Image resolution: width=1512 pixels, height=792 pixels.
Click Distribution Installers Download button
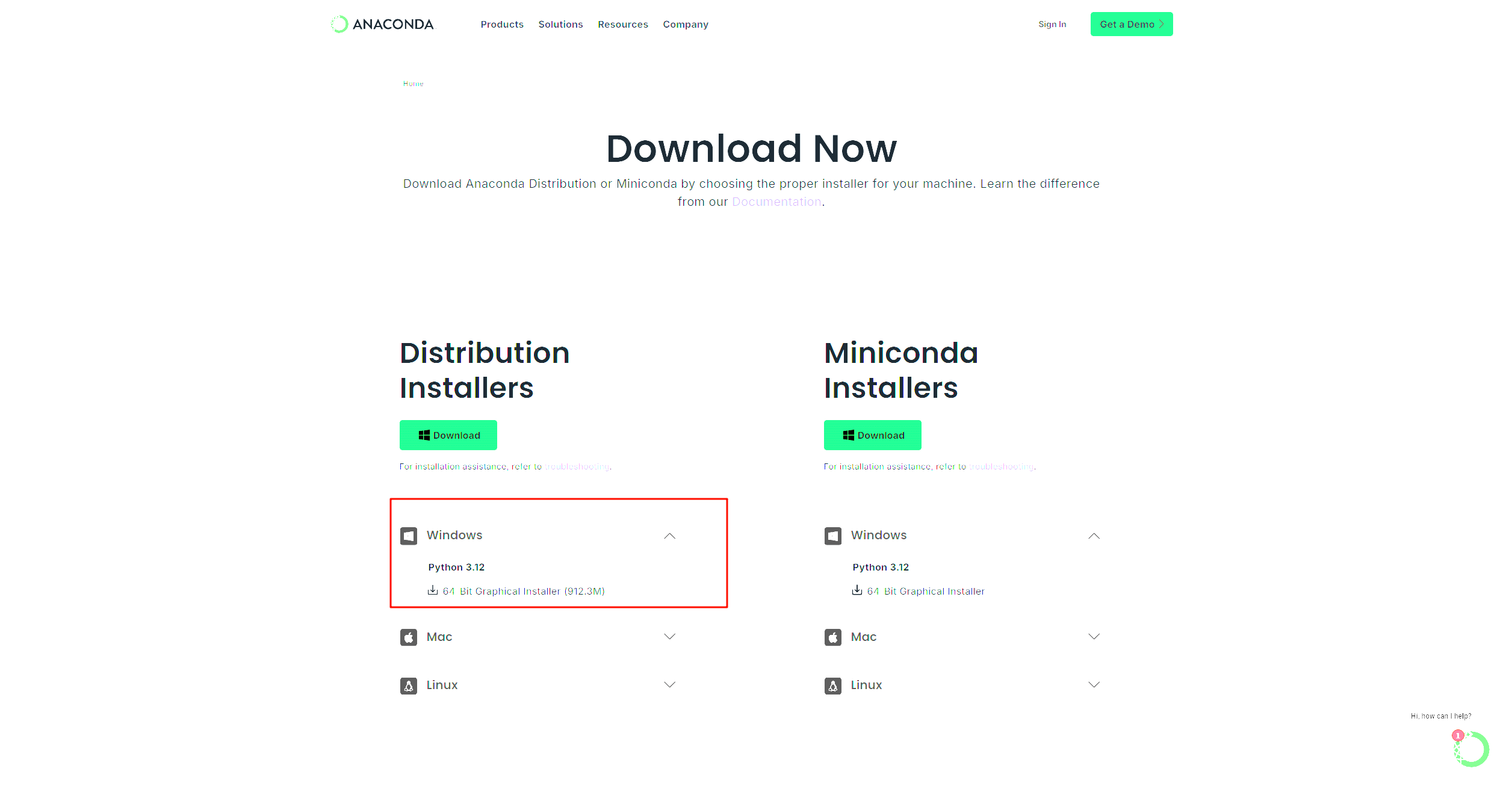coord(448,435)
